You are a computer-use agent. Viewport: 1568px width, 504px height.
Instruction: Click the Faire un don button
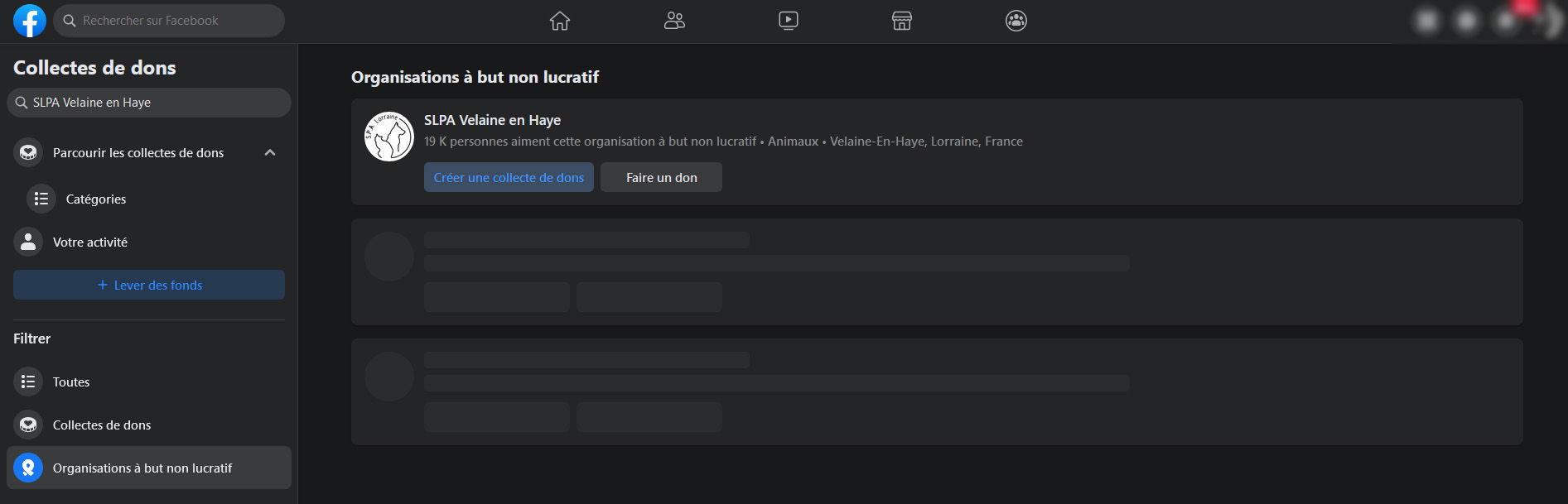[x=661, y=177]
